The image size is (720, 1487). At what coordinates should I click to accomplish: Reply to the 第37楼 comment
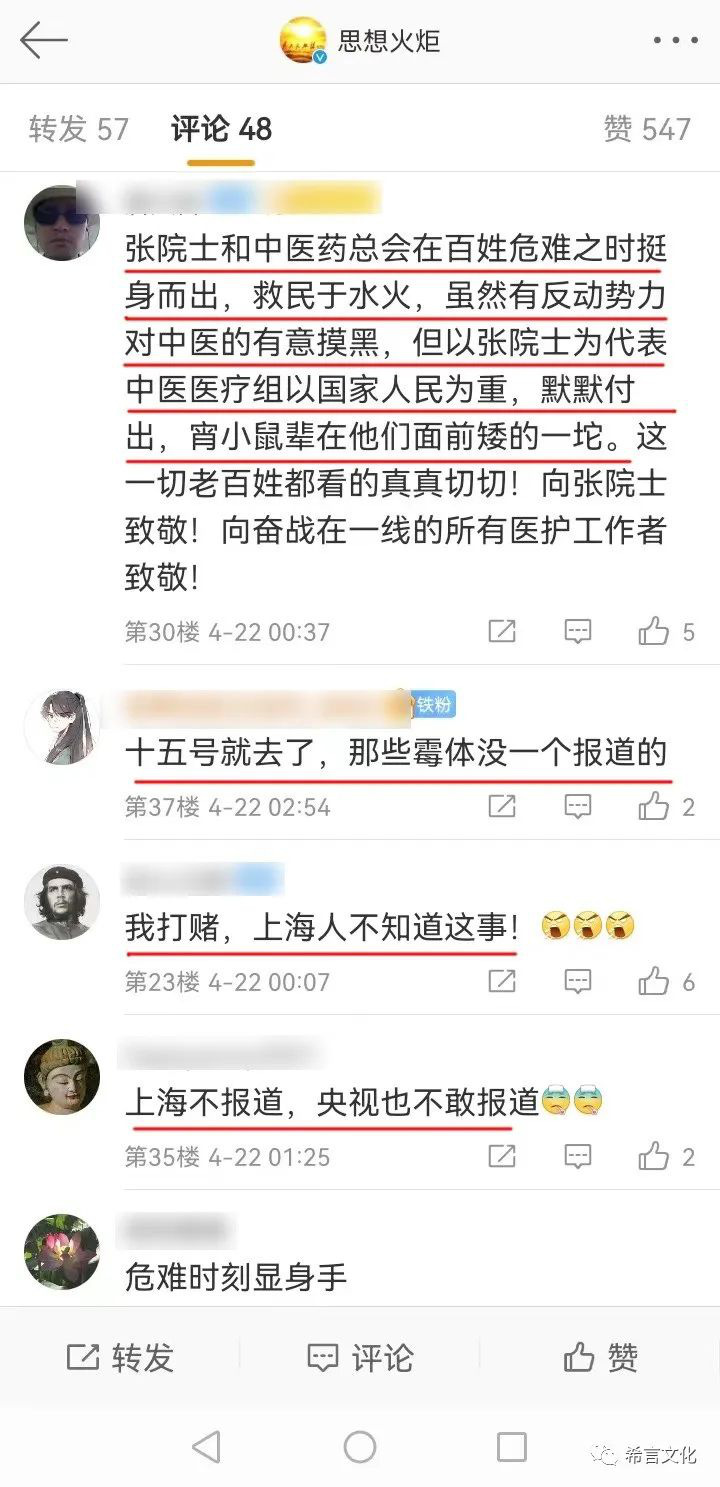[x=578, y=806]
